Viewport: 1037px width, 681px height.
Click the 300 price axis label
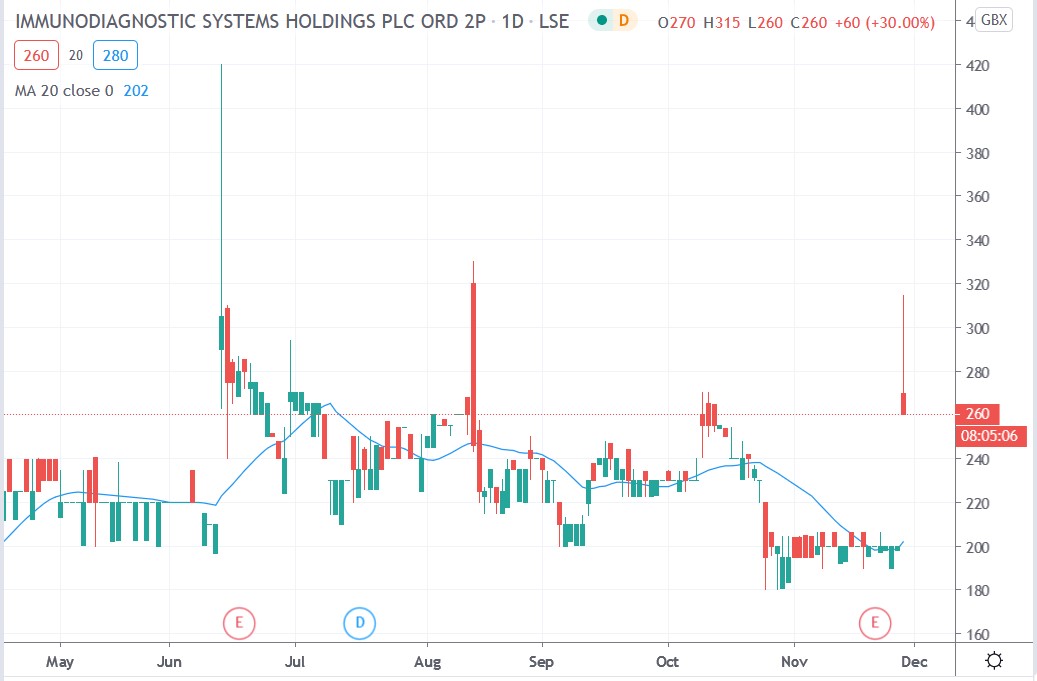coord(977,328)
